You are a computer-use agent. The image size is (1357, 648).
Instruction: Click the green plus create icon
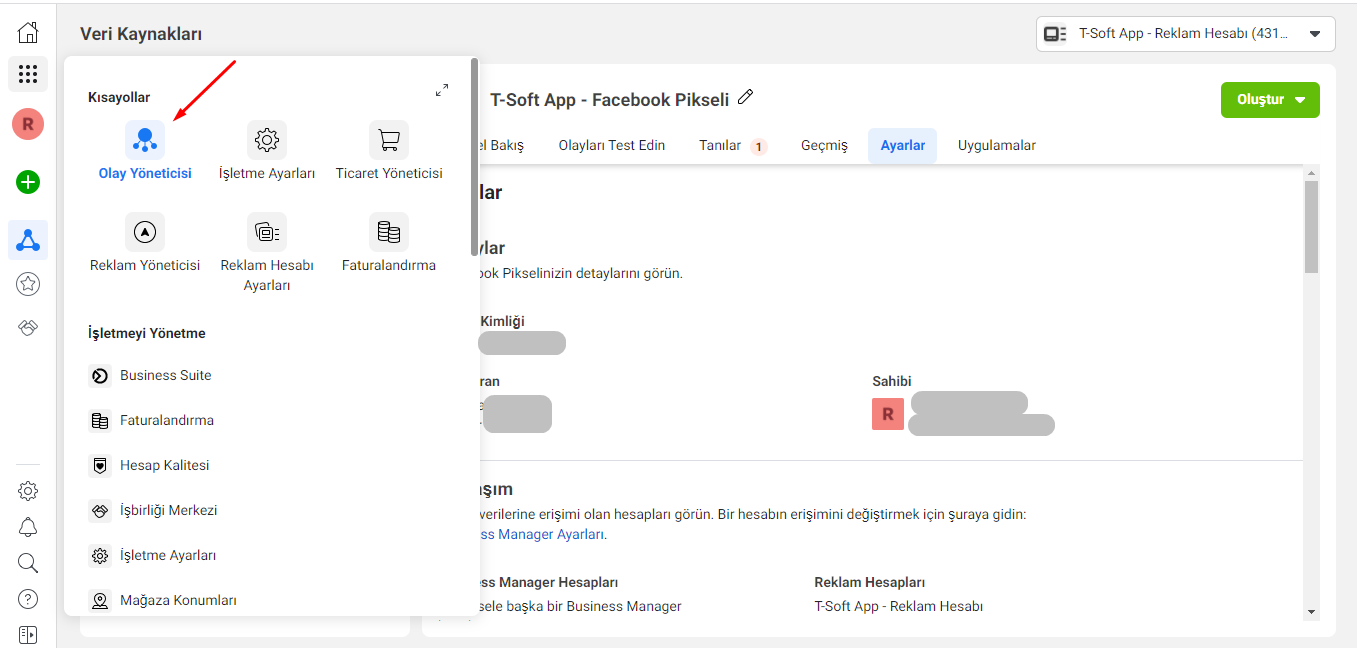pos(28,182)
